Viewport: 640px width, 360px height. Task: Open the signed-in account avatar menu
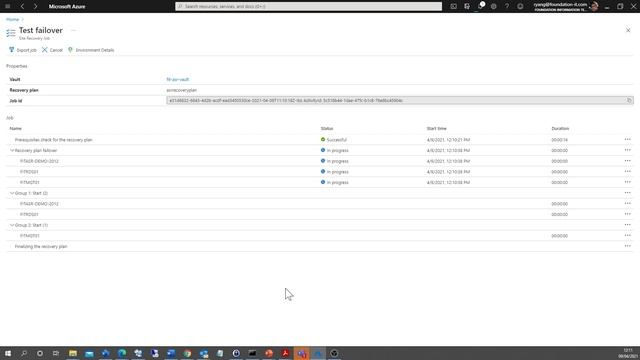(594, 6)
